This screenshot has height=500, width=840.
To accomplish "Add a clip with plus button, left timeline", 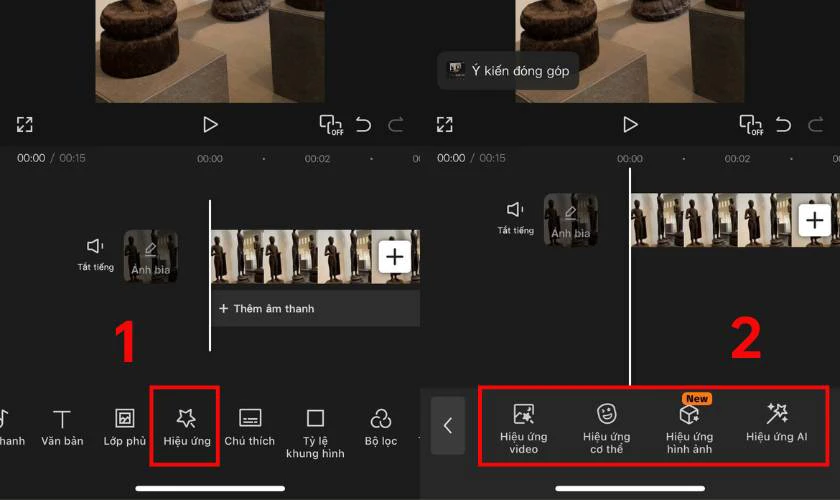I will (395, 257).
